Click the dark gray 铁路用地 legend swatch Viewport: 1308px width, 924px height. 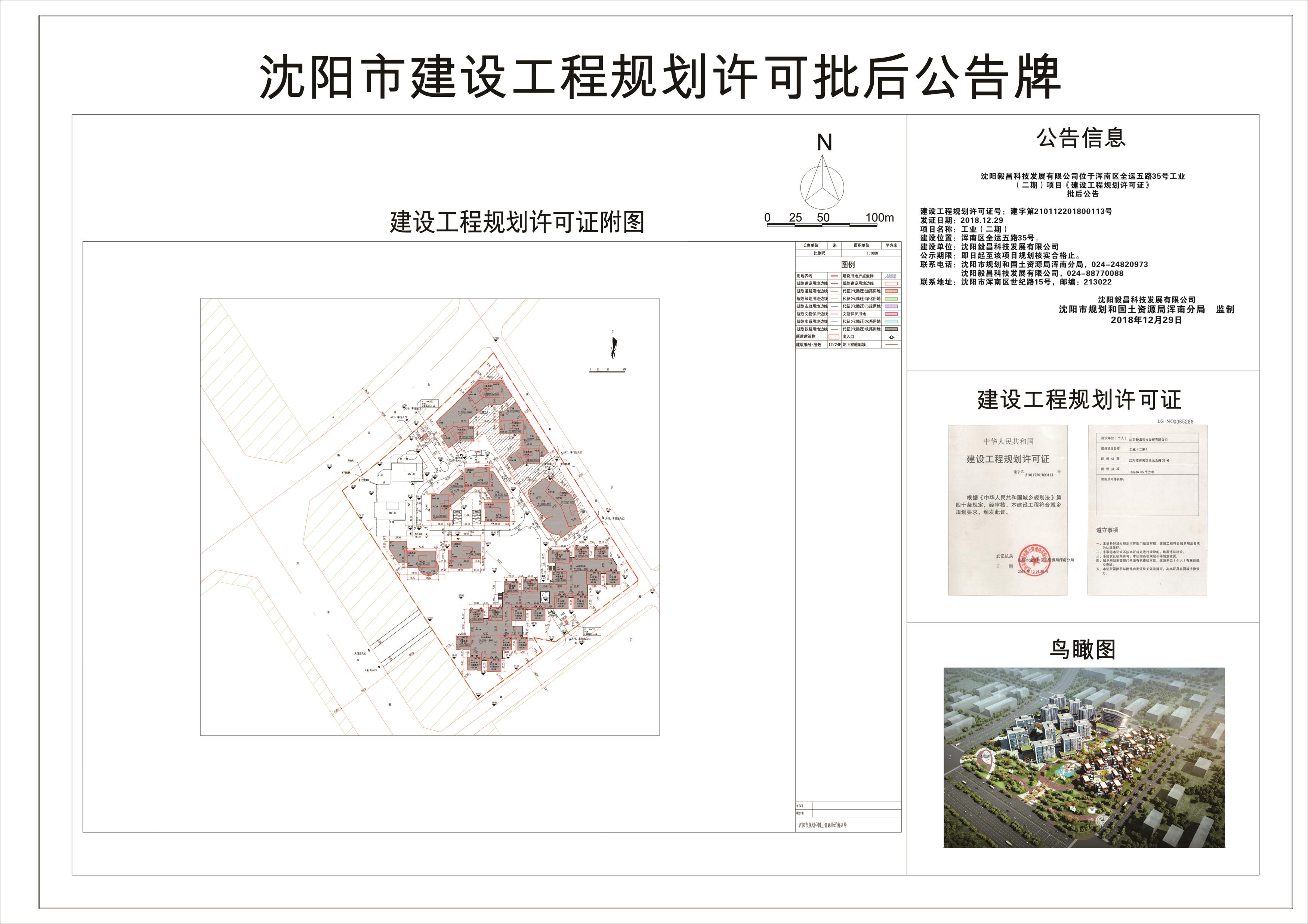[892, 329]
